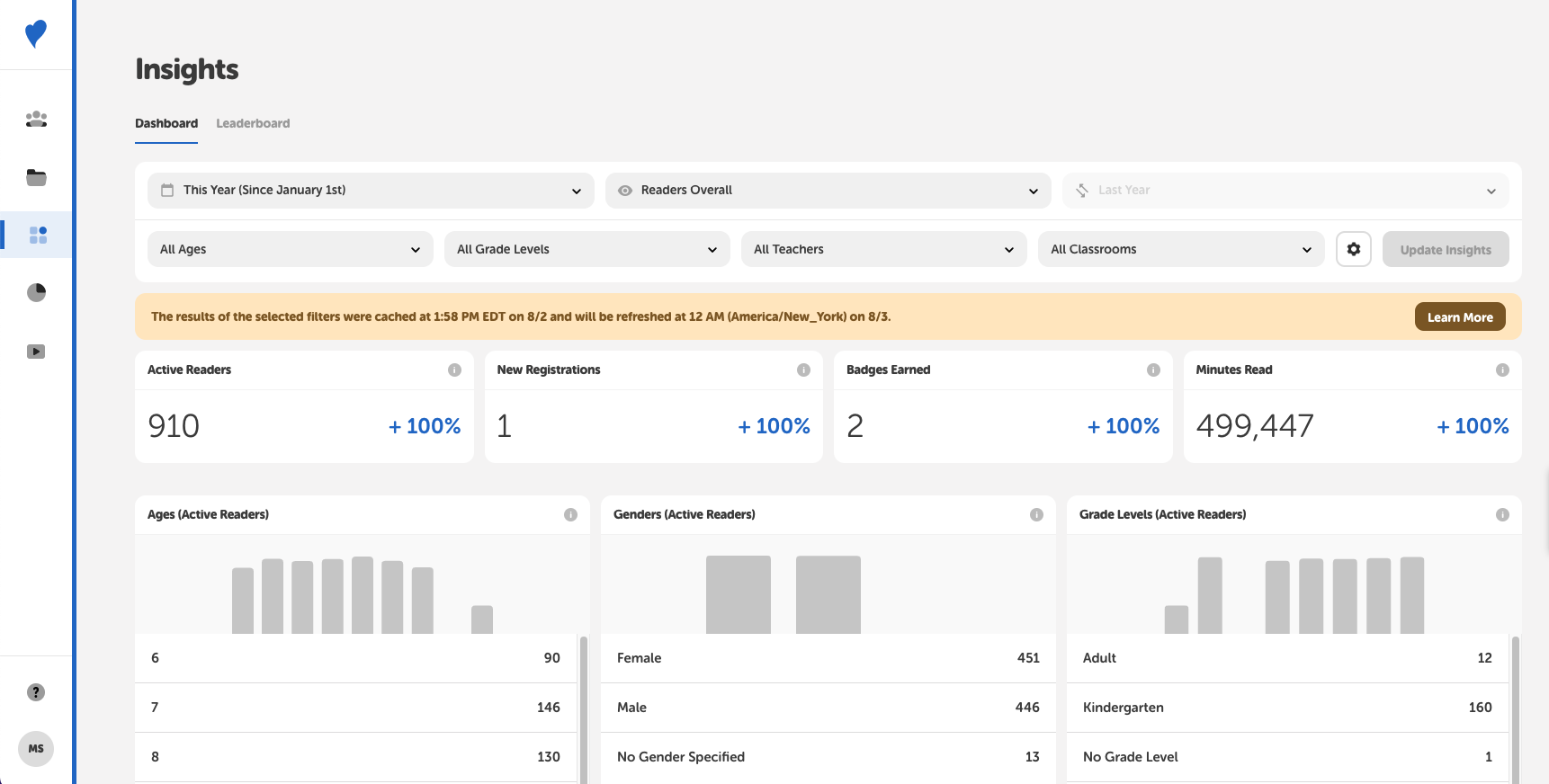The image size is (1549, 784).
Task: Select the Female row
Action: [828, 658]
